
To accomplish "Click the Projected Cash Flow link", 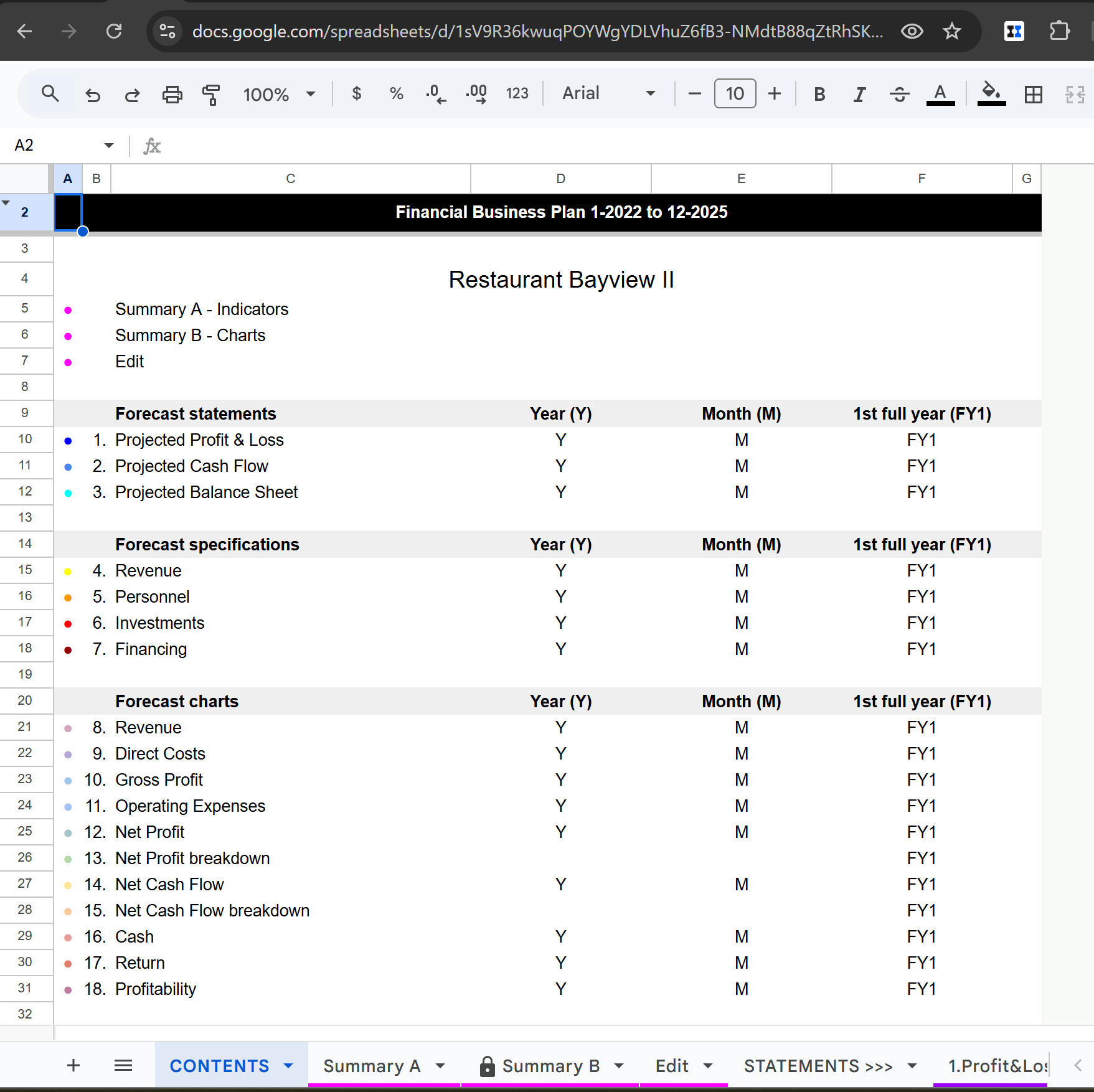I will pos(192,466).
